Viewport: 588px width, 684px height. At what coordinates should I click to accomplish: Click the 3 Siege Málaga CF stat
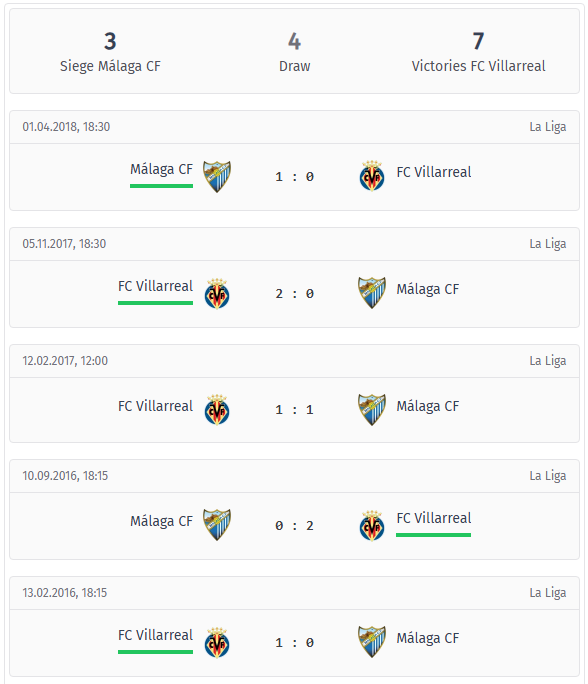tap(110, 52)
